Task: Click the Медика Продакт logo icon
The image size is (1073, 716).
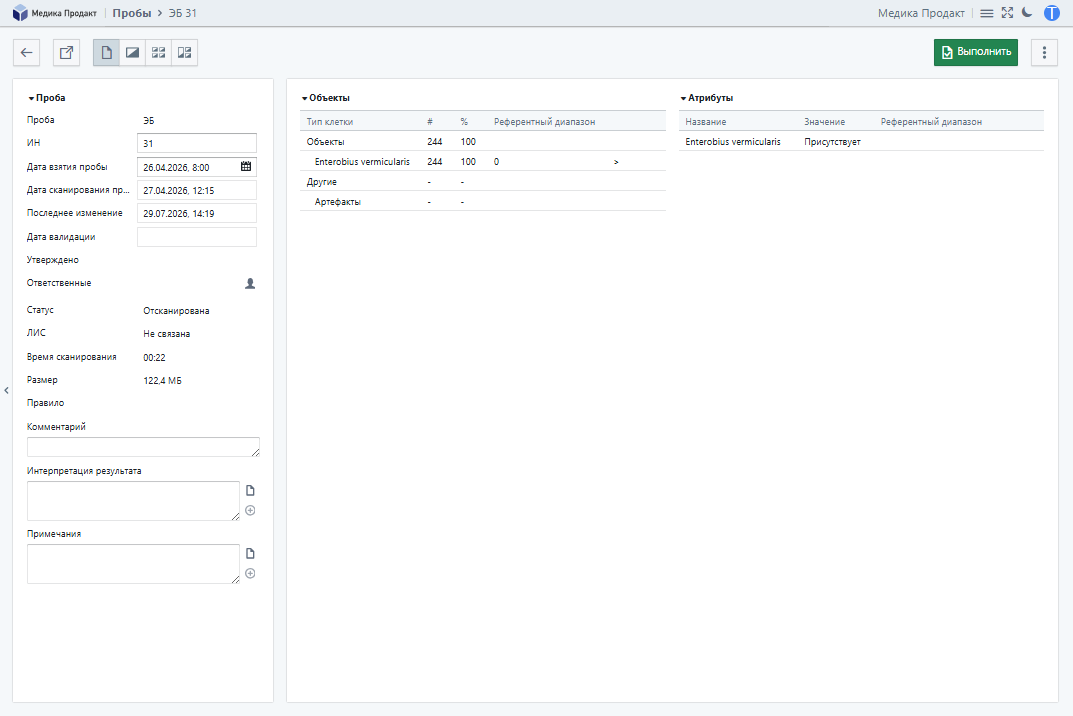Action: coord(20,13)
